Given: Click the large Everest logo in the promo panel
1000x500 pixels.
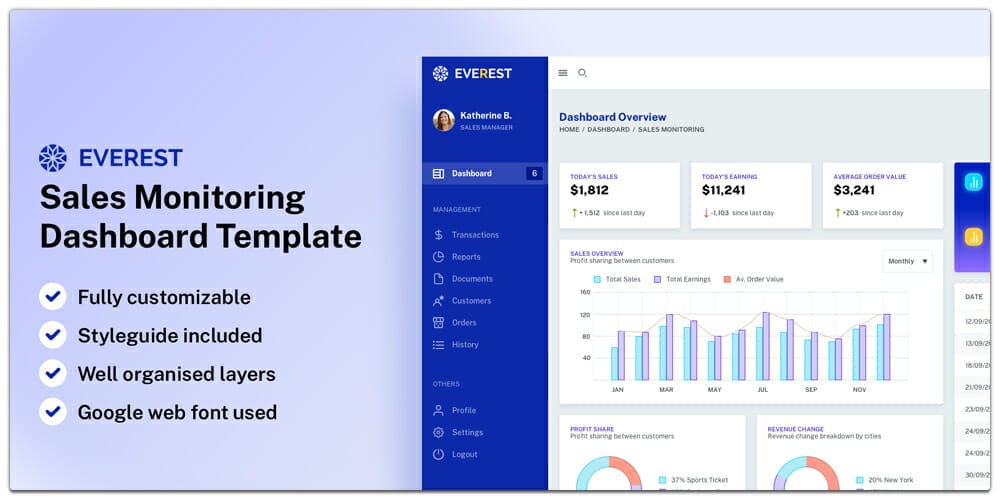Looking at the screenshot, I should click(x=111, y=158).
